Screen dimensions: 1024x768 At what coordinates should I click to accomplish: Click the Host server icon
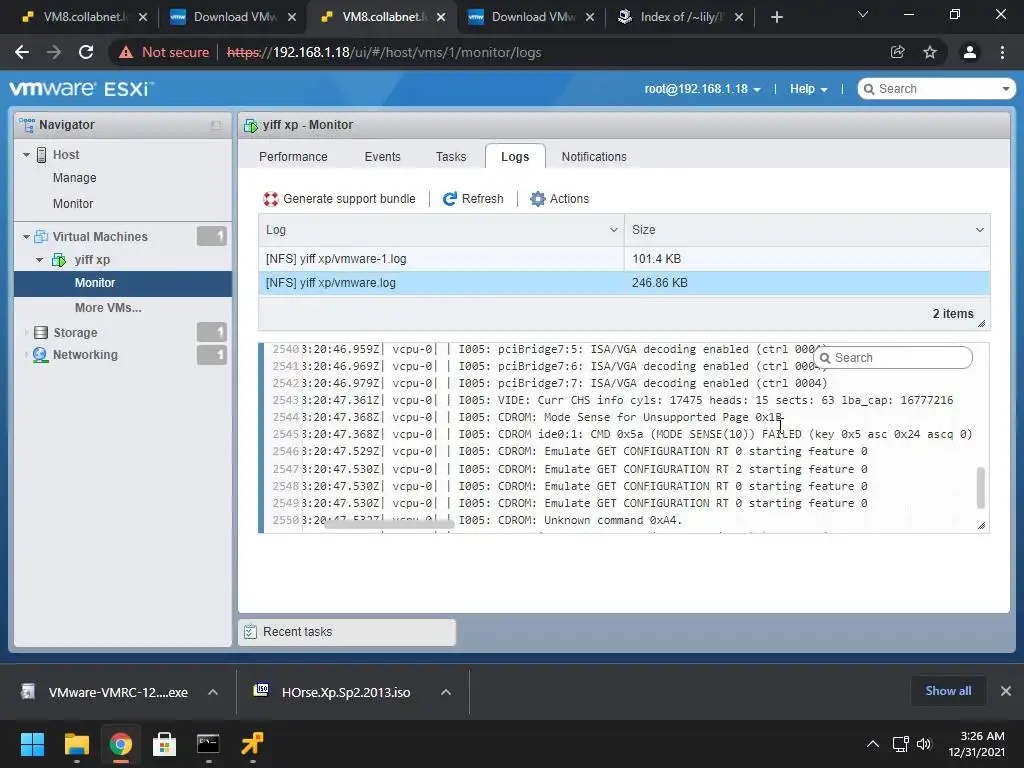click(41, 155)
